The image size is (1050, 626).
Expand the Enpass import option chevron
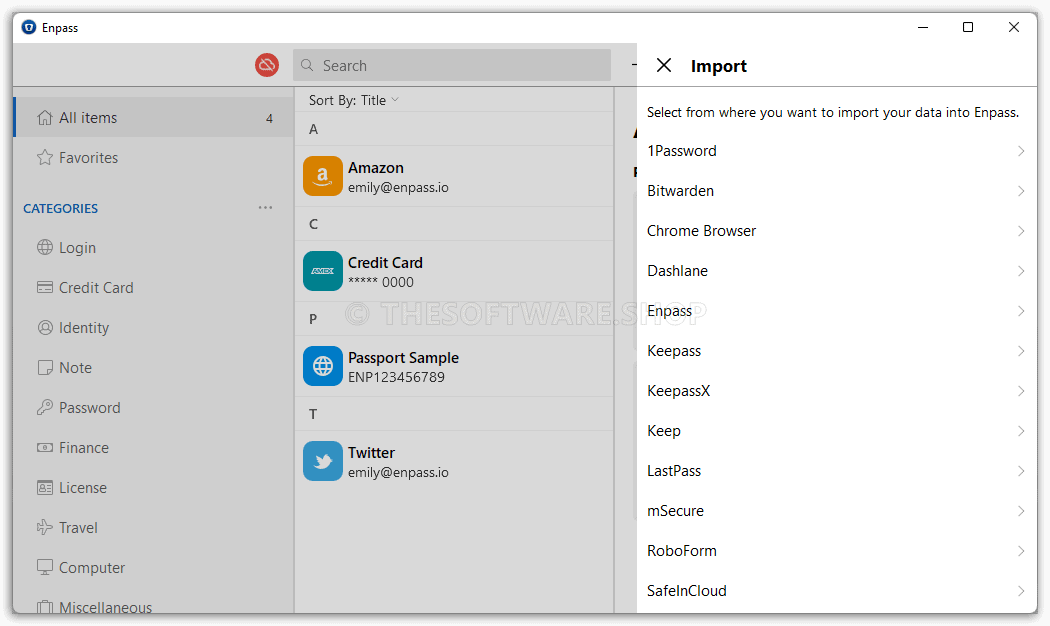pos(1021,311)
